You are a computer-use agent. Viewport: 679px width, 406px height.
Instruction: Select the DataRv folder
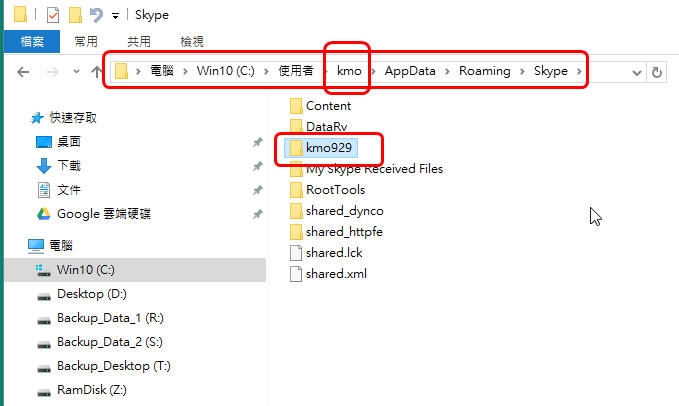point(327,126)
